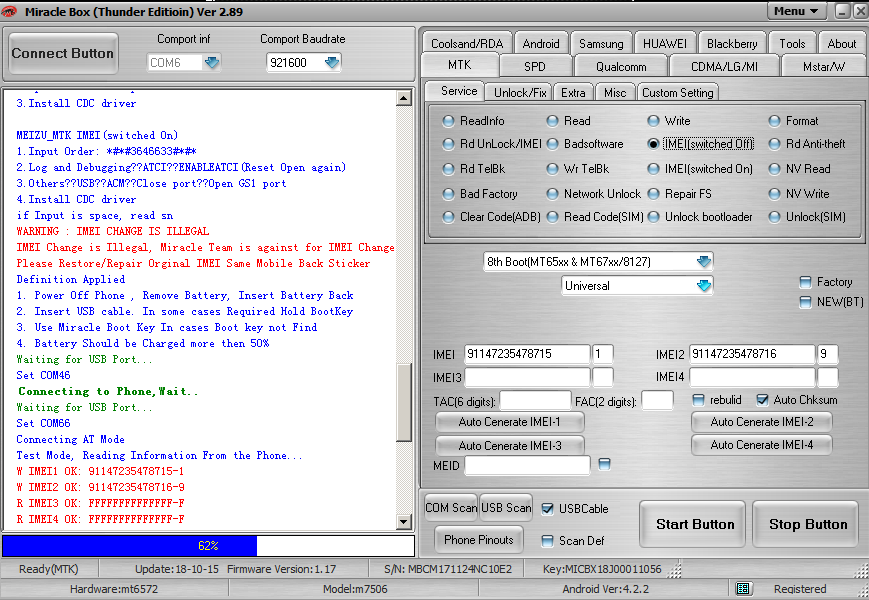Switch to the SPD tab

coord(535,66)
